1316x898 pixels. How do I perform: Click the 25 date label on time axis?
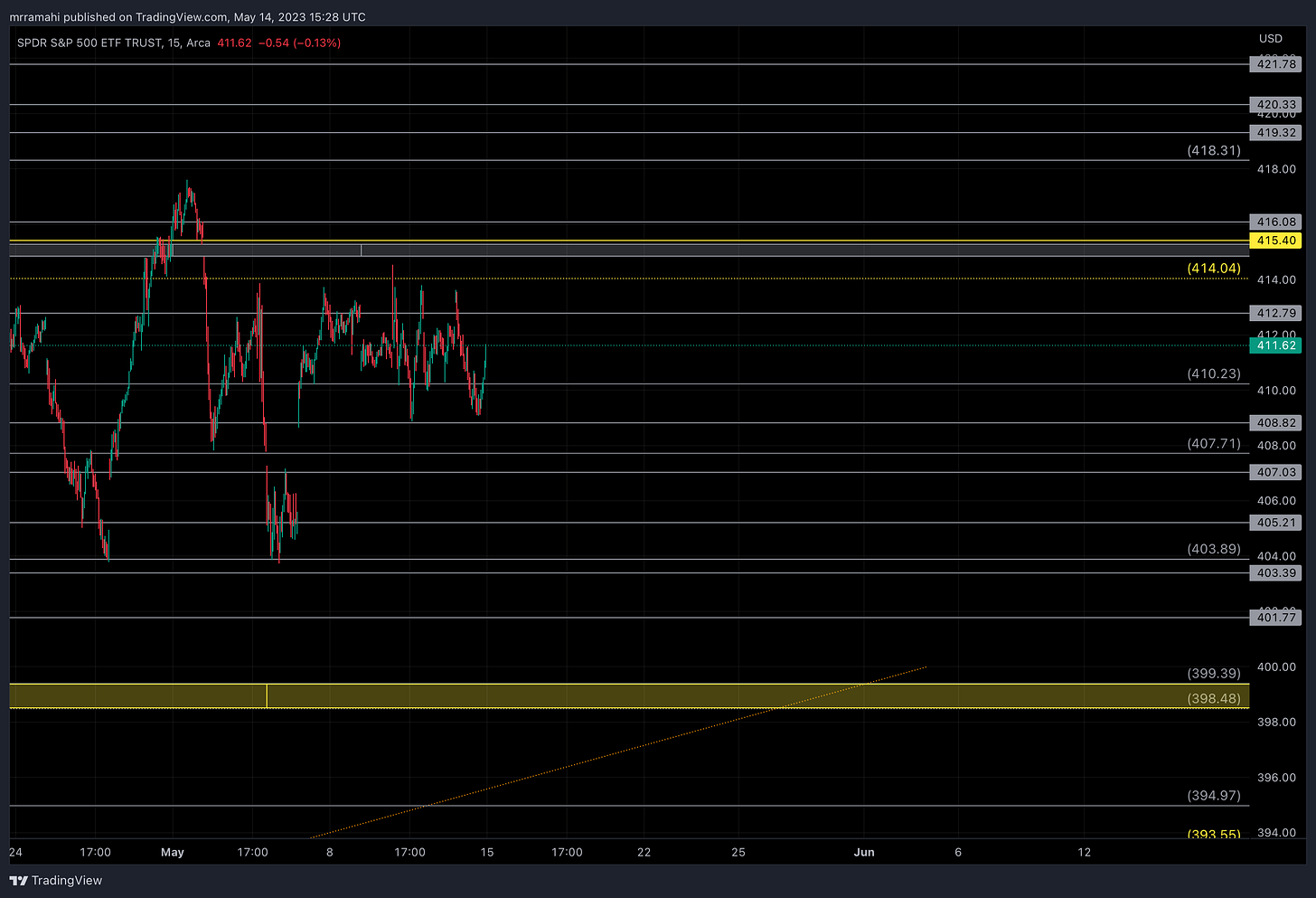pyautogui.click(x=738, y=852)
